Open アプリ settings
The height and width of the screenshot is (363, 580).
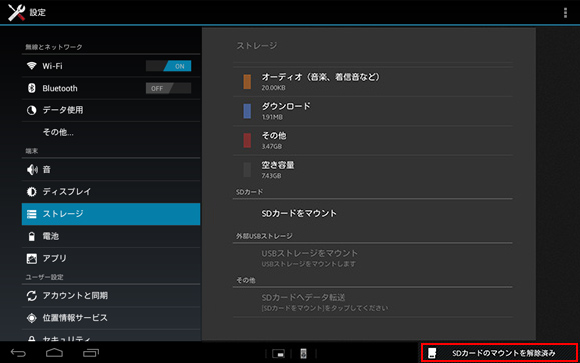tap(111, 258)
